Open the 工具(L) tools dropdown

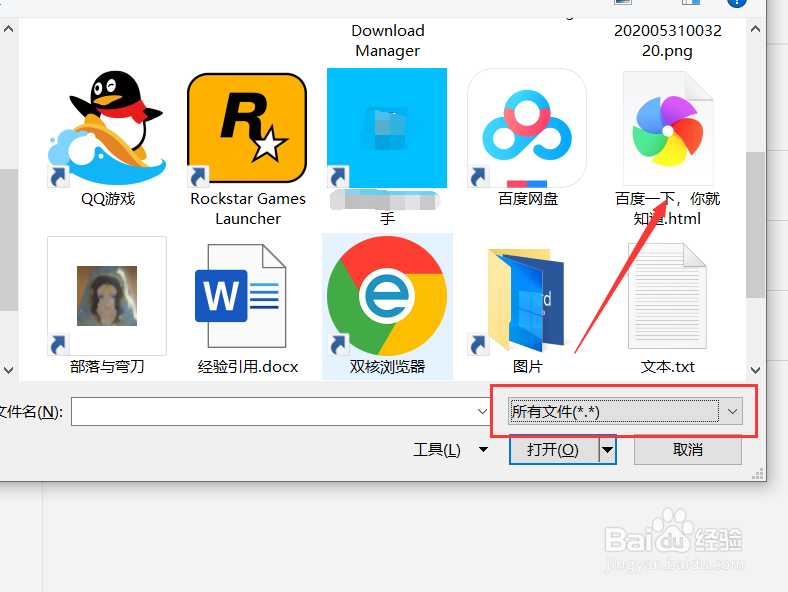coord(450,450)
